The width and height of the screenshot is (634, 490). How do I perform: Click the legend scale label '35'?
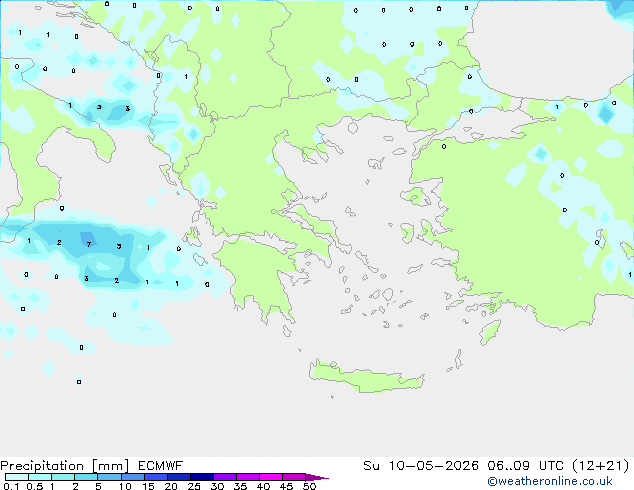(240, 486)
